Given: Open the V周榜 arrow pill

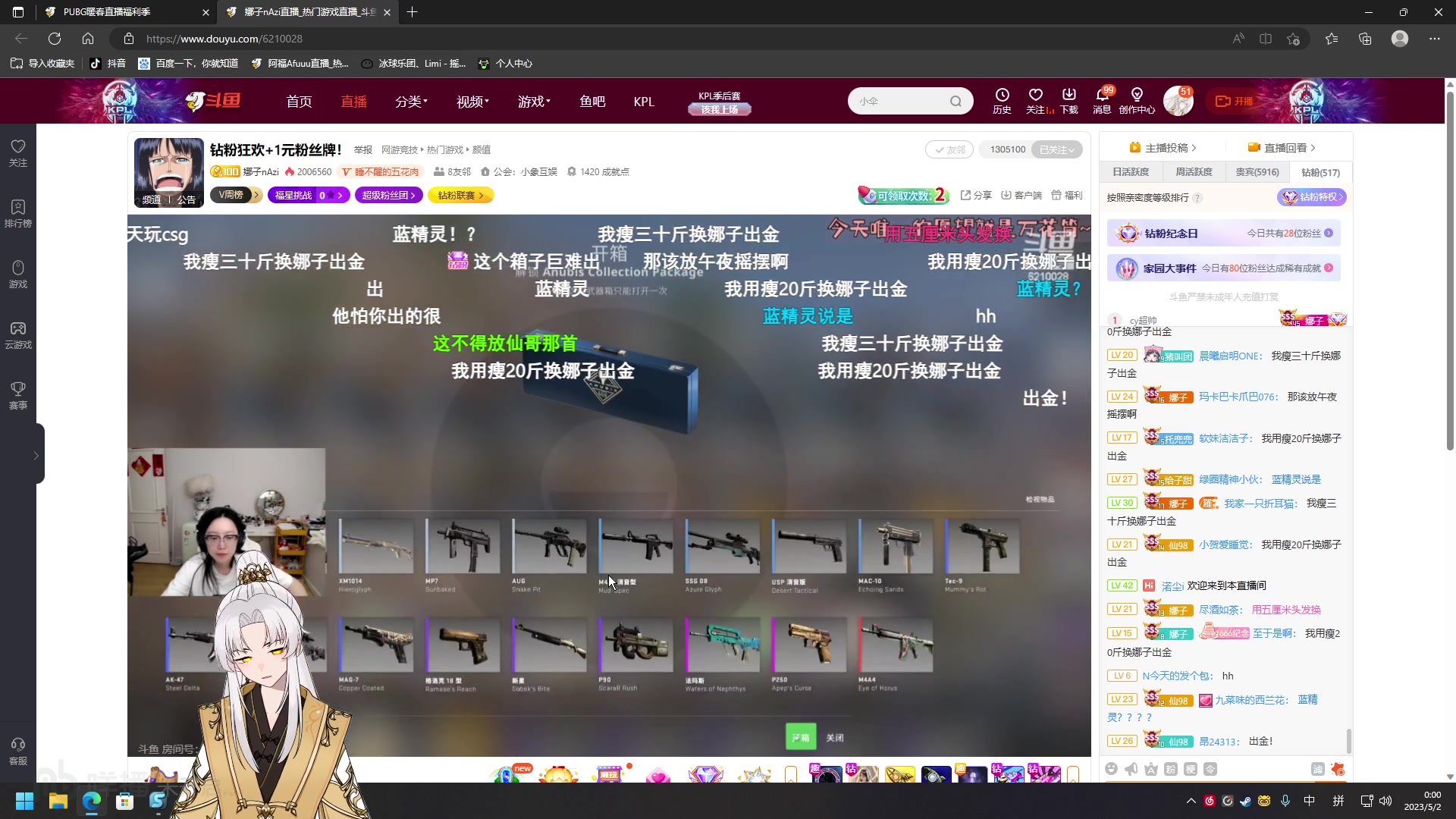Looking at the screenshot, I should click(x=236, y=195).
